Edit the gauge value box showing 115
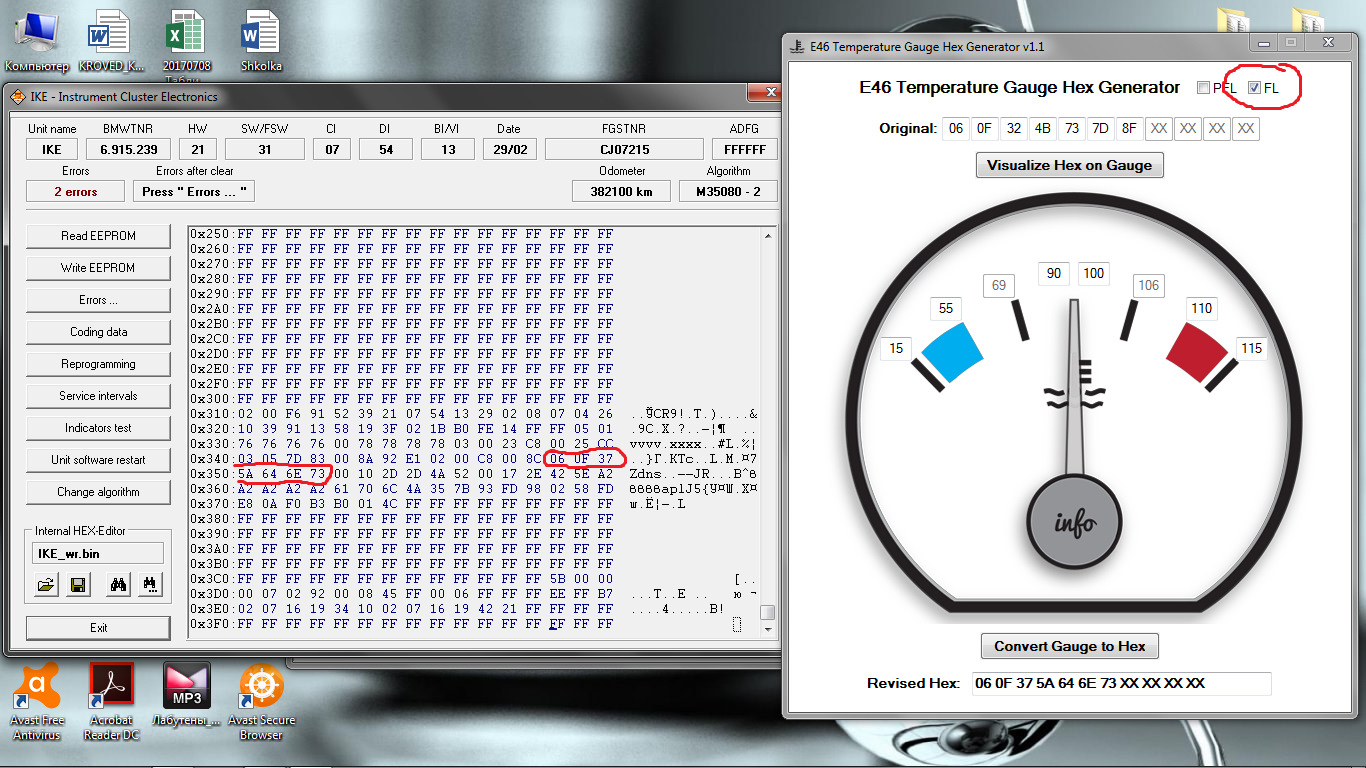 coord(1251,348)
